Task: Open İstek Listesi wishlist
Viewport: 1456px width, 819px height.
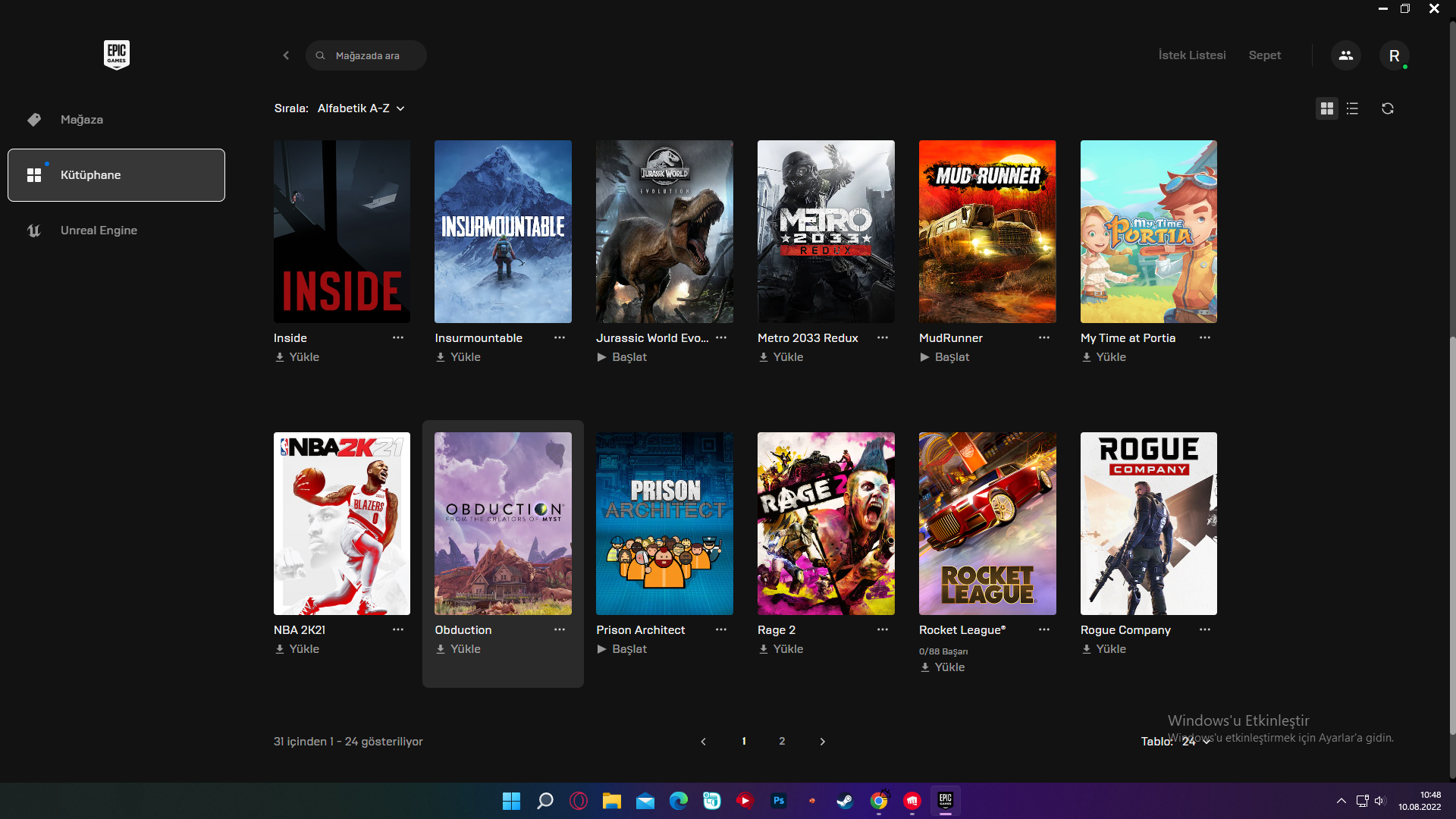Action: 1192,55
